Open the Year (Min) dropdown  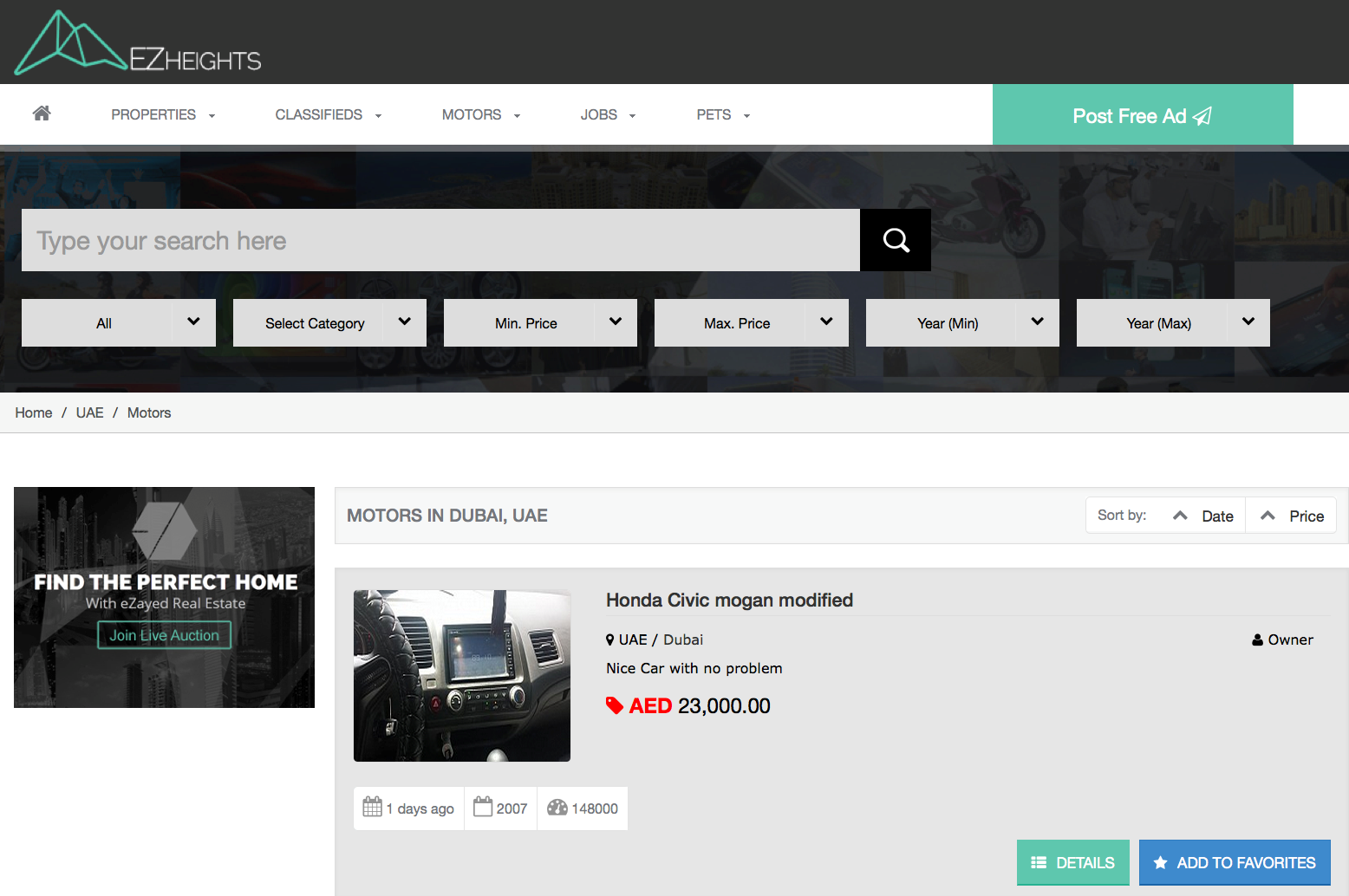coord(962,322)
